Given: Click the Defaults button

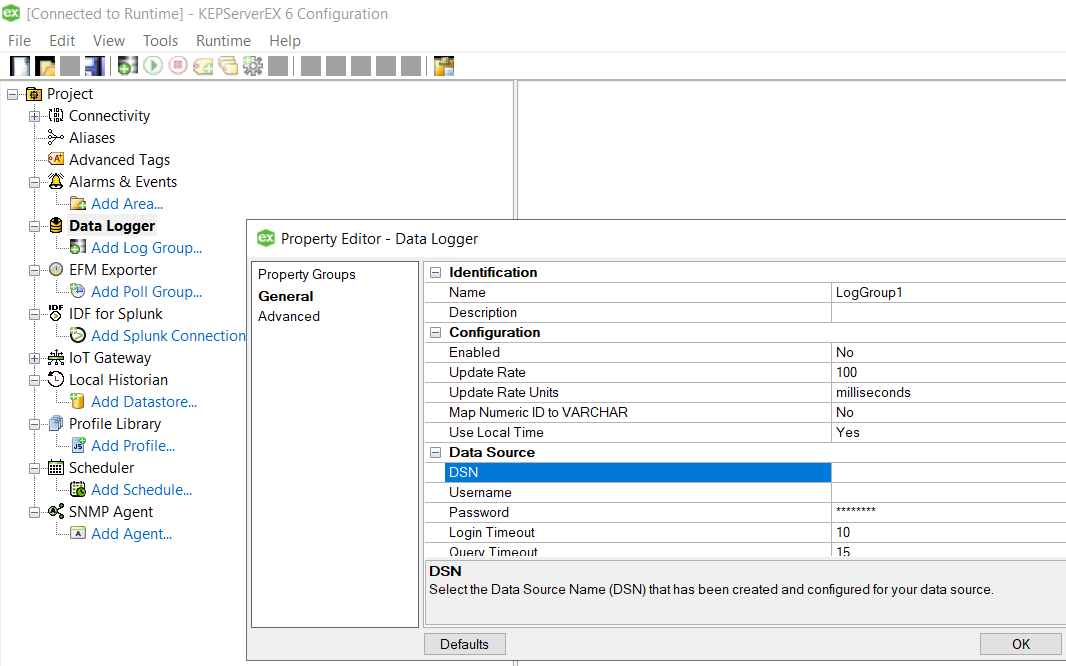Looking at the screenshot, I should pos(464,643).
